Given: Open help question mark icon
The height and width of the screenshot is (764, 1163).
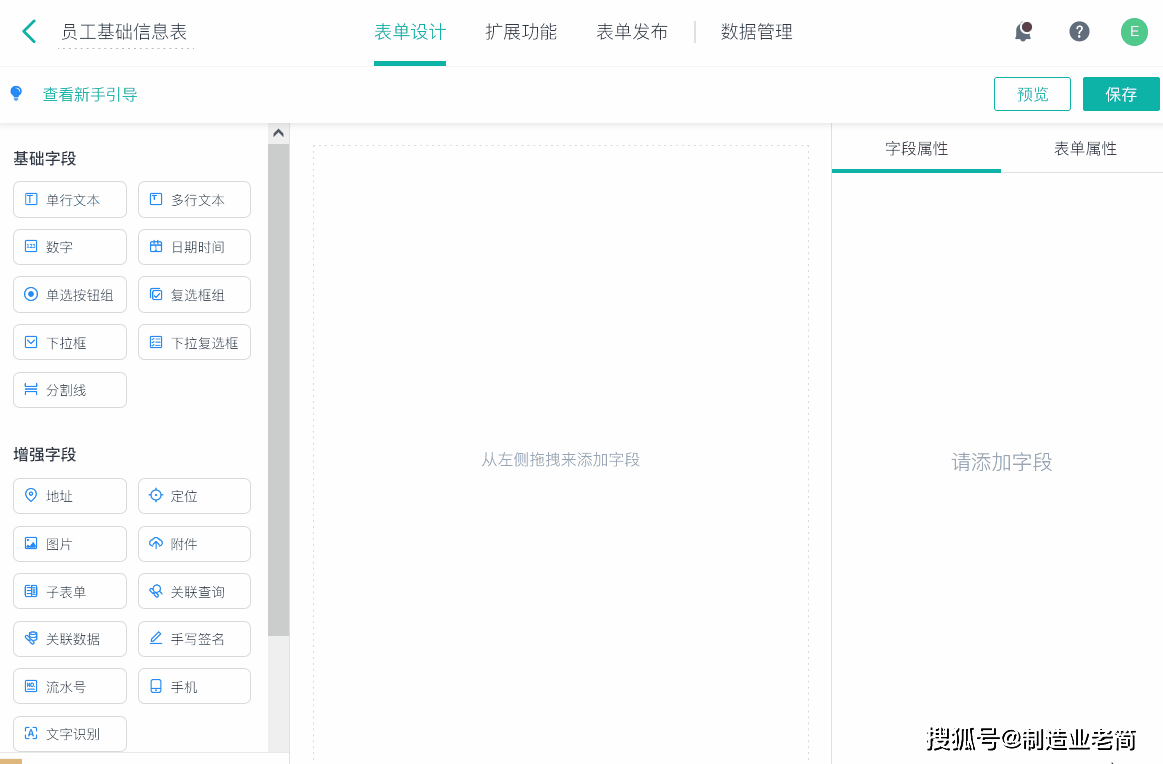Looking at the screenshot, I should tap(1079, 31).
